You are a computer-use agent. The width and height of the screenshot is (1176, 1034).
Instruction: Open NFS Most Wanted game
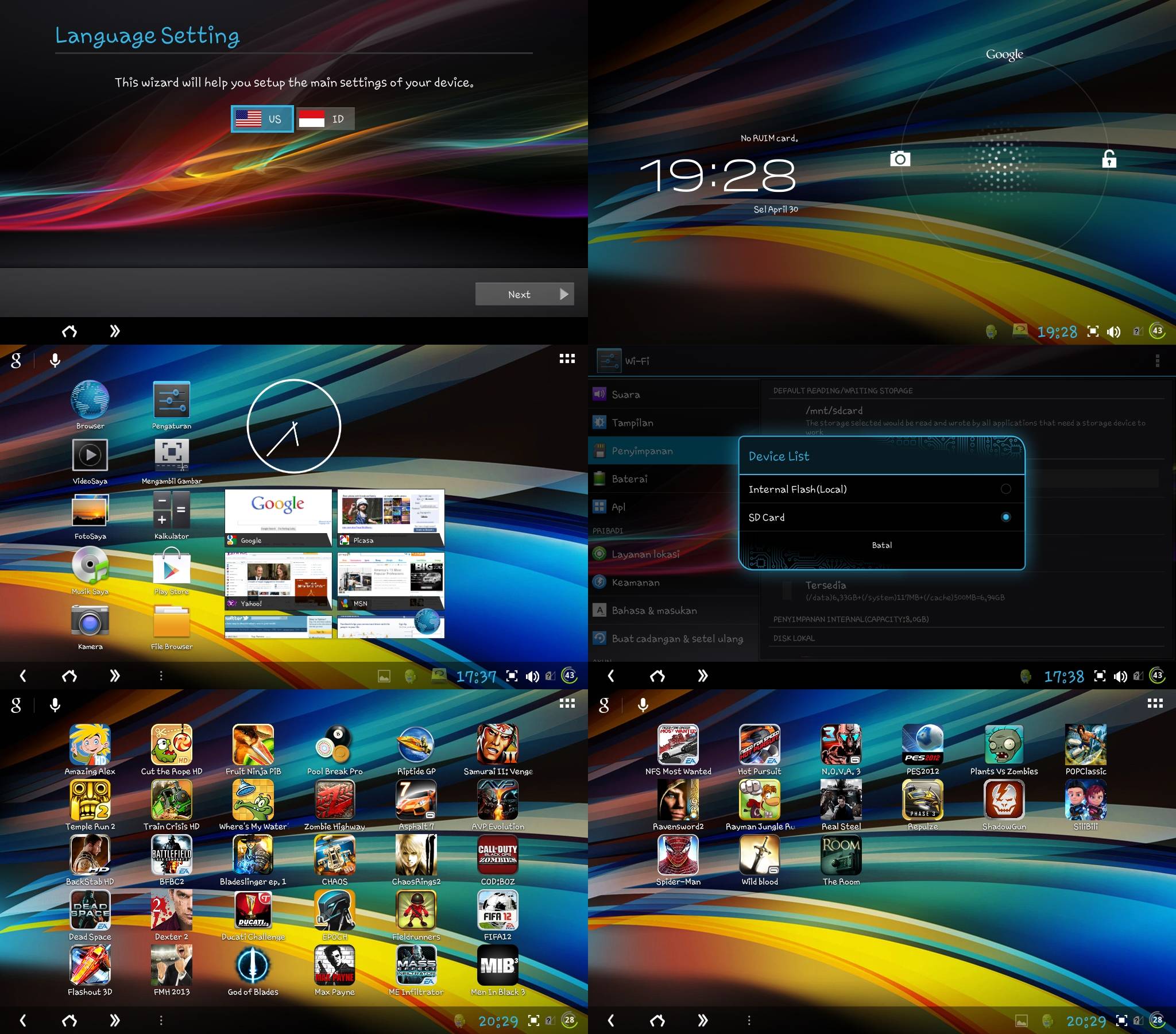coord(678,750)
